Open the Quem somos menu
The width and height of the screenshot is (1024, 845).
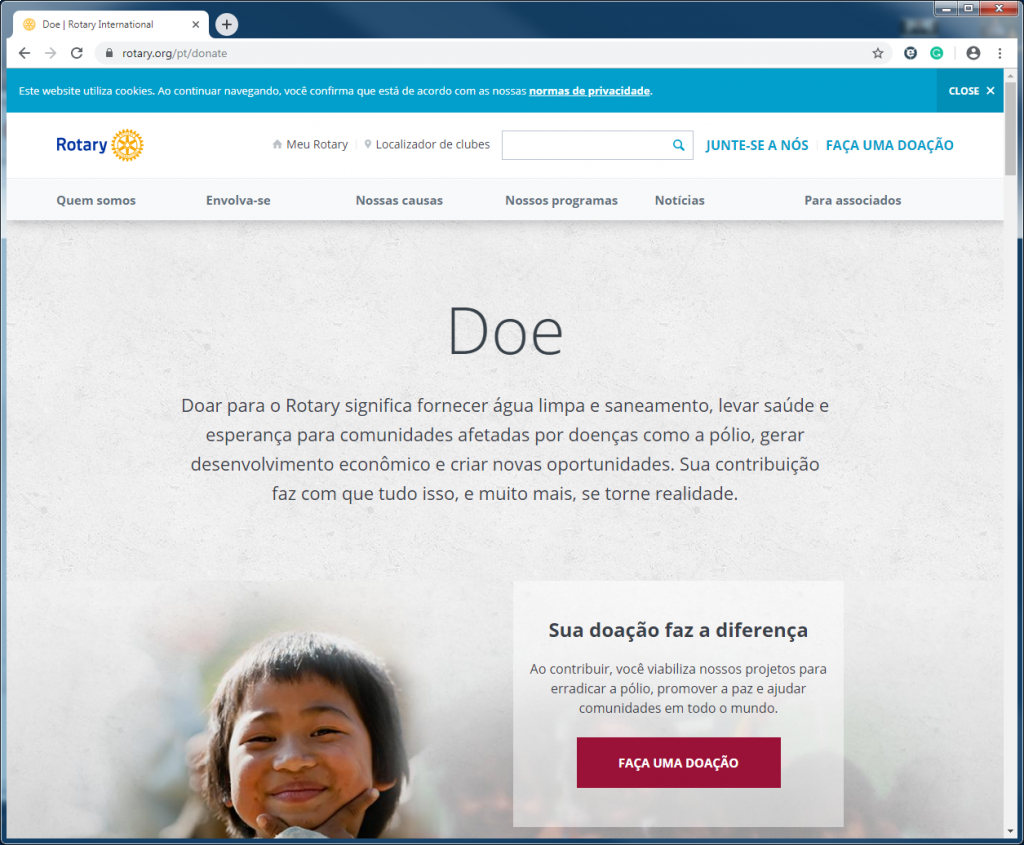coord(96,200)
